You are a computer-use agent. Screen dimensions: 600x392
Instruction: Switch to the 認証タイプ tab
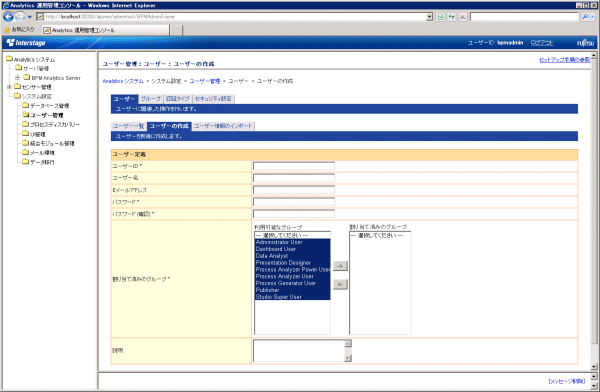coord(178,99)
